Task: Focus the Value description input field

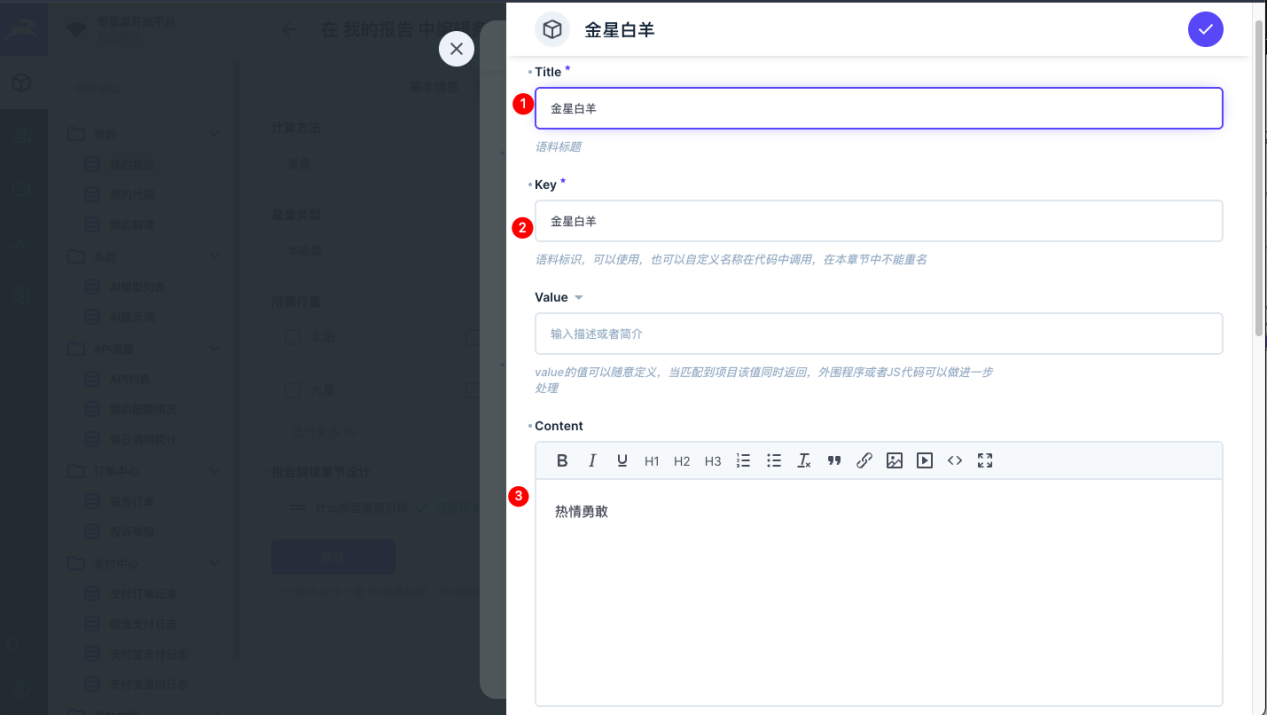Action: 878,334
